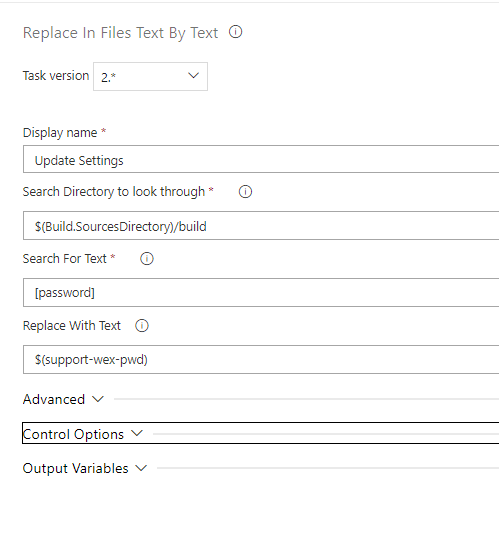Click the chevron arrow beside Advanced heading
Image resolution: width=499 pixels, height=558 pixels.
pyautogui.click(x=98, y=399)
